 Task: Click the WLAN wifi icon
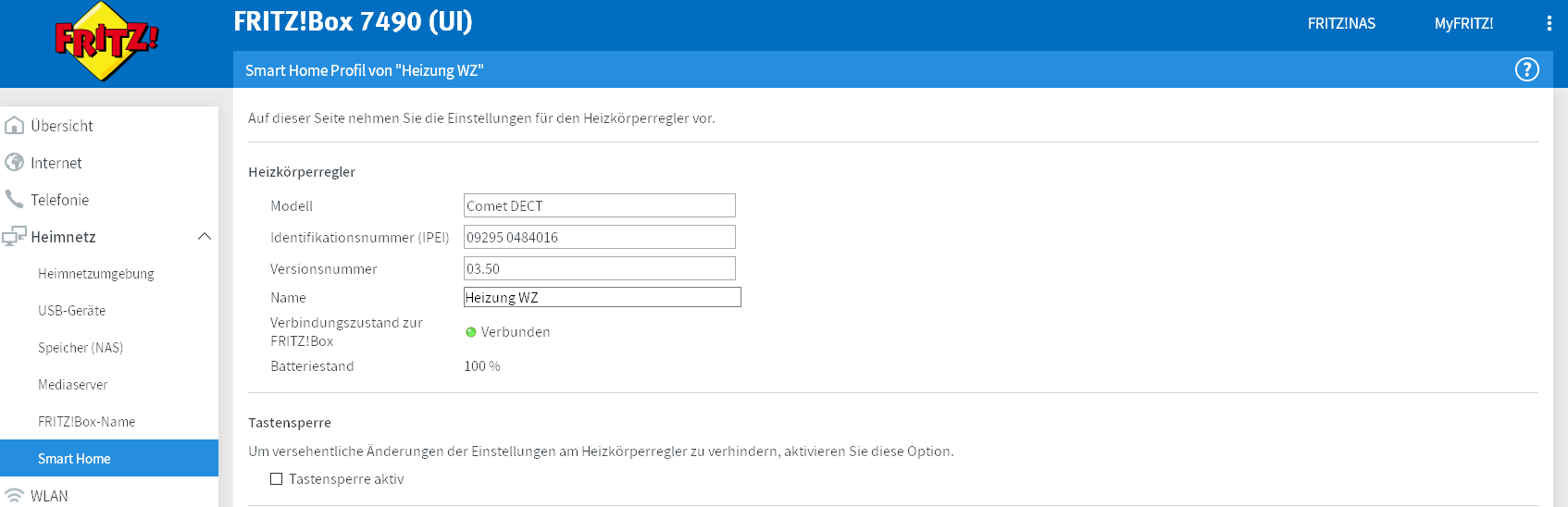[15, 496]
